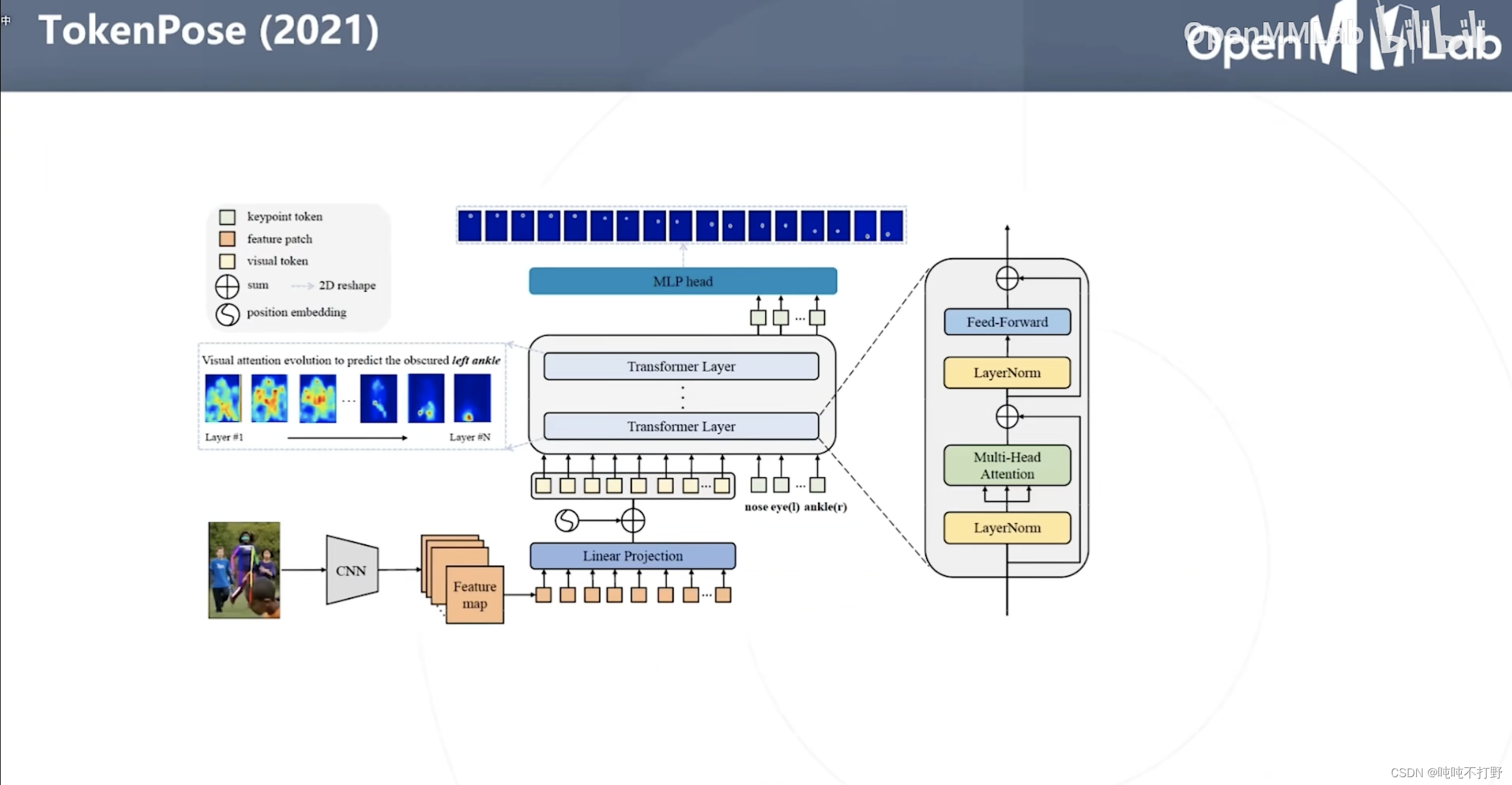The image size is (1512, 785).
Task: Click the MLP head block
Action: click(682, 281)
